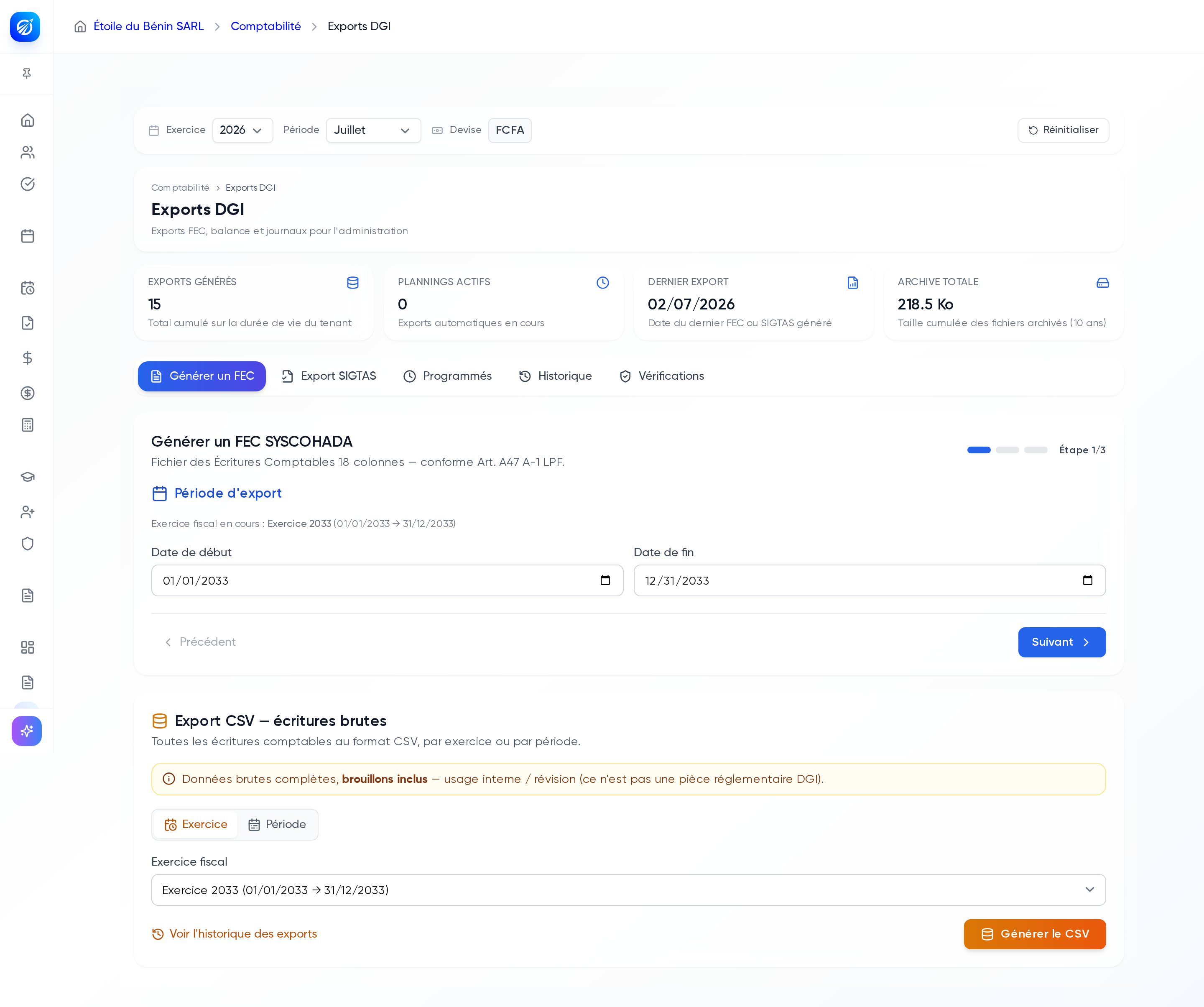The image size is (1204, 1007).
Task: Go to Comptabilité in top breadcrumb
Action: point(265,26)
